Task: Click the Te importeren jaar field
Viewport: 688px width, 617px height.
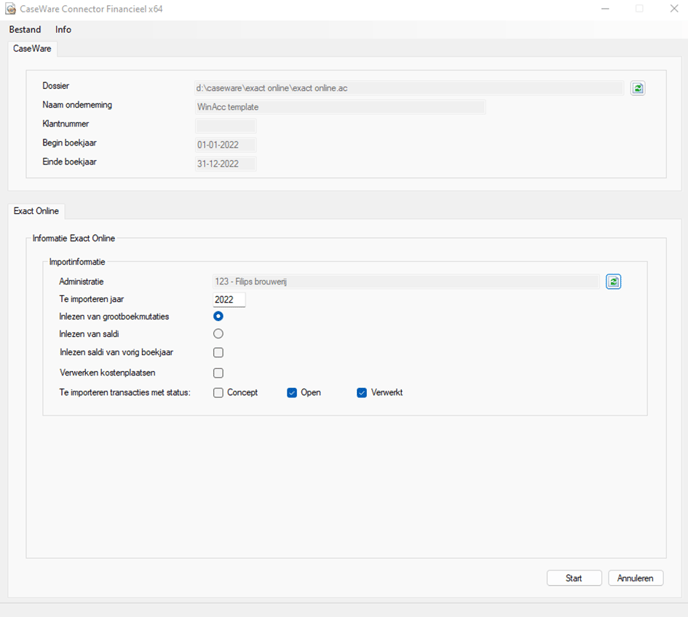Action: (x=229, y=300)
